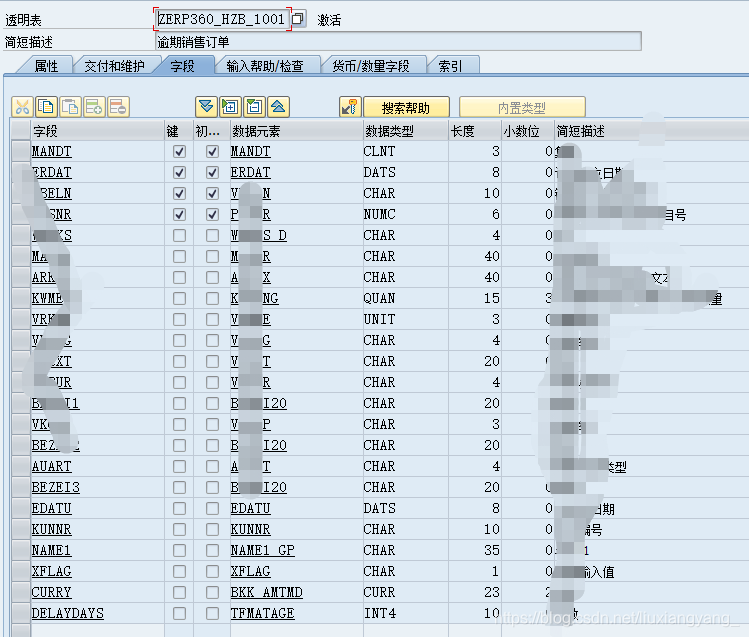Viewport: 749px width, 637px height.
Task: Select the MANDT row via its row selector
Action: (21, 151)
